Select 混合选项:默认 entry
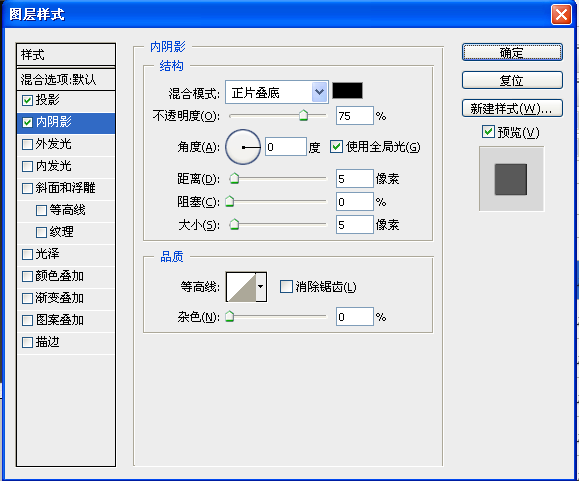Image resolution: width=579 pixels, height=481 pixels. point(66,79)
